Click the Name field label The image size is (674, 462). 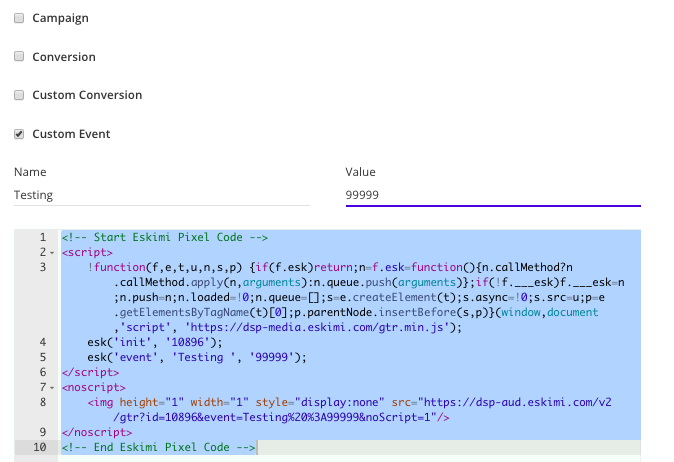30,172
